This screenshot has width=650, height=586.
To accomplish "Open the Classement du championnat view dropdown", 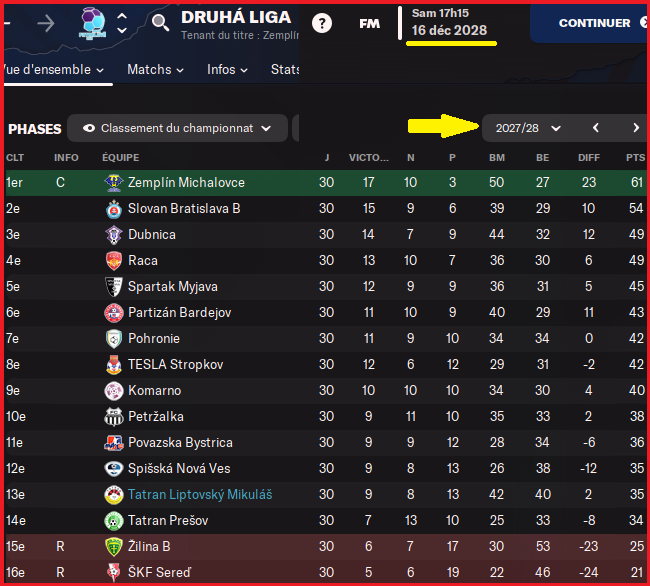I will pyautogui.click(x=177, y=128).
